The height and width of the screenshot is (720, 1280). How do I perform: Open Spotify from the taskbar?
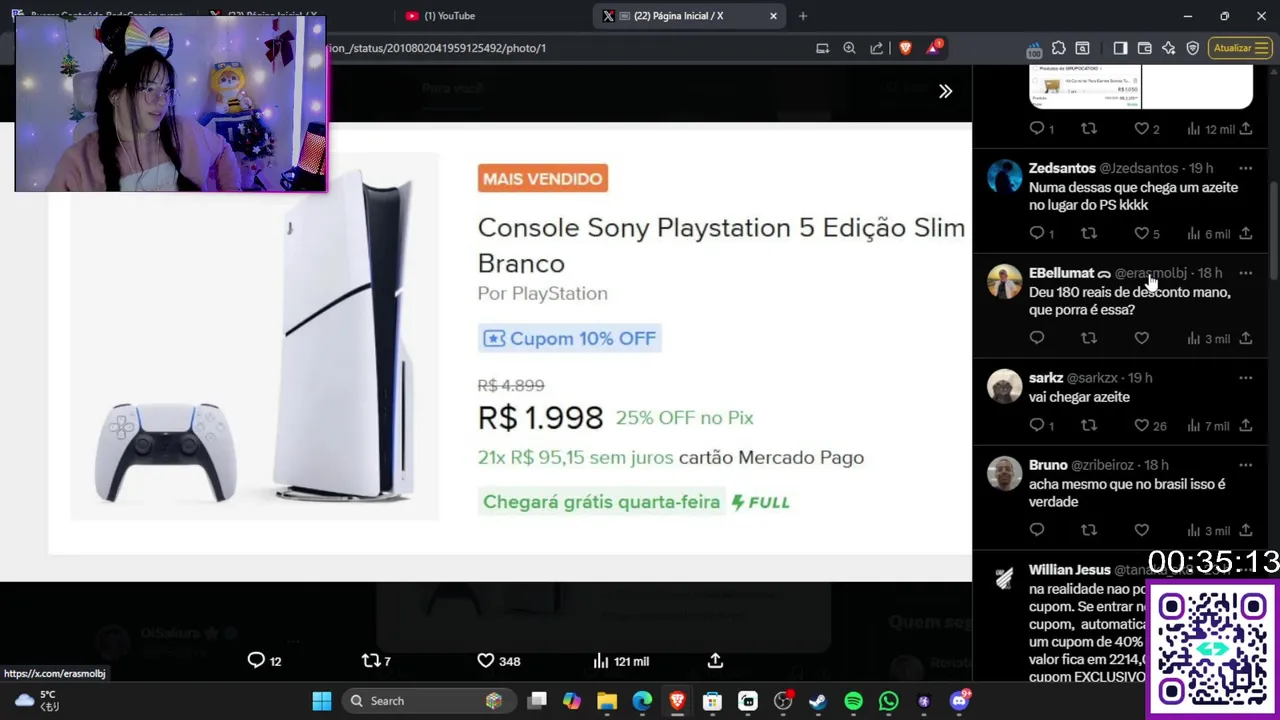853,701
